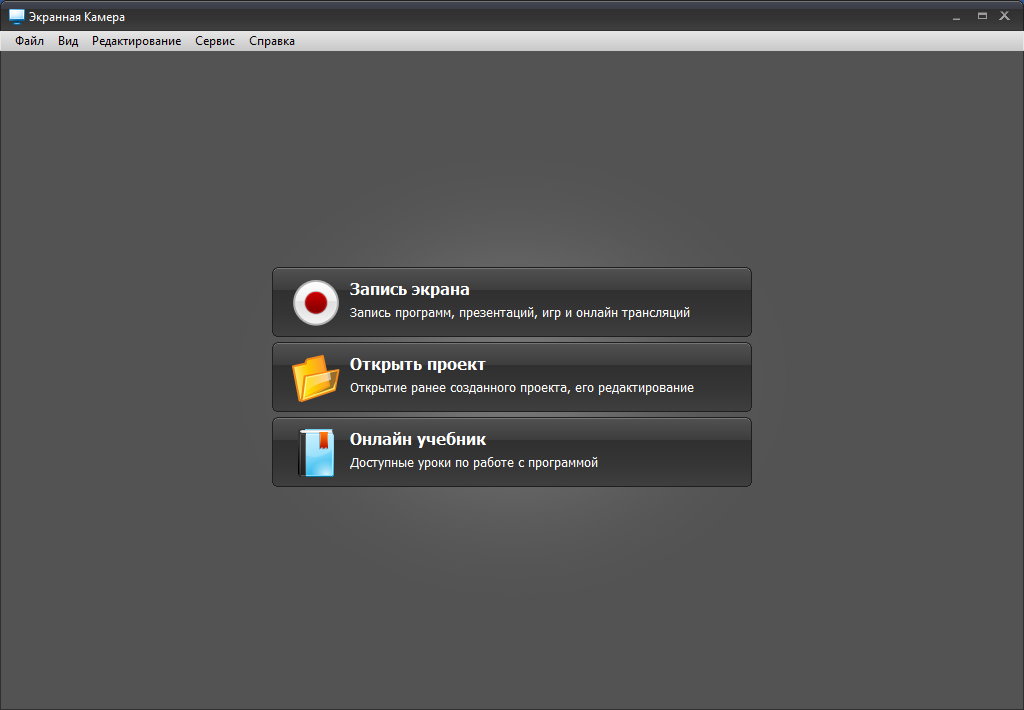The width and height of the screenshot is (1024, 710).
Task: Open the Справка menu
Action: coord(272,41)
